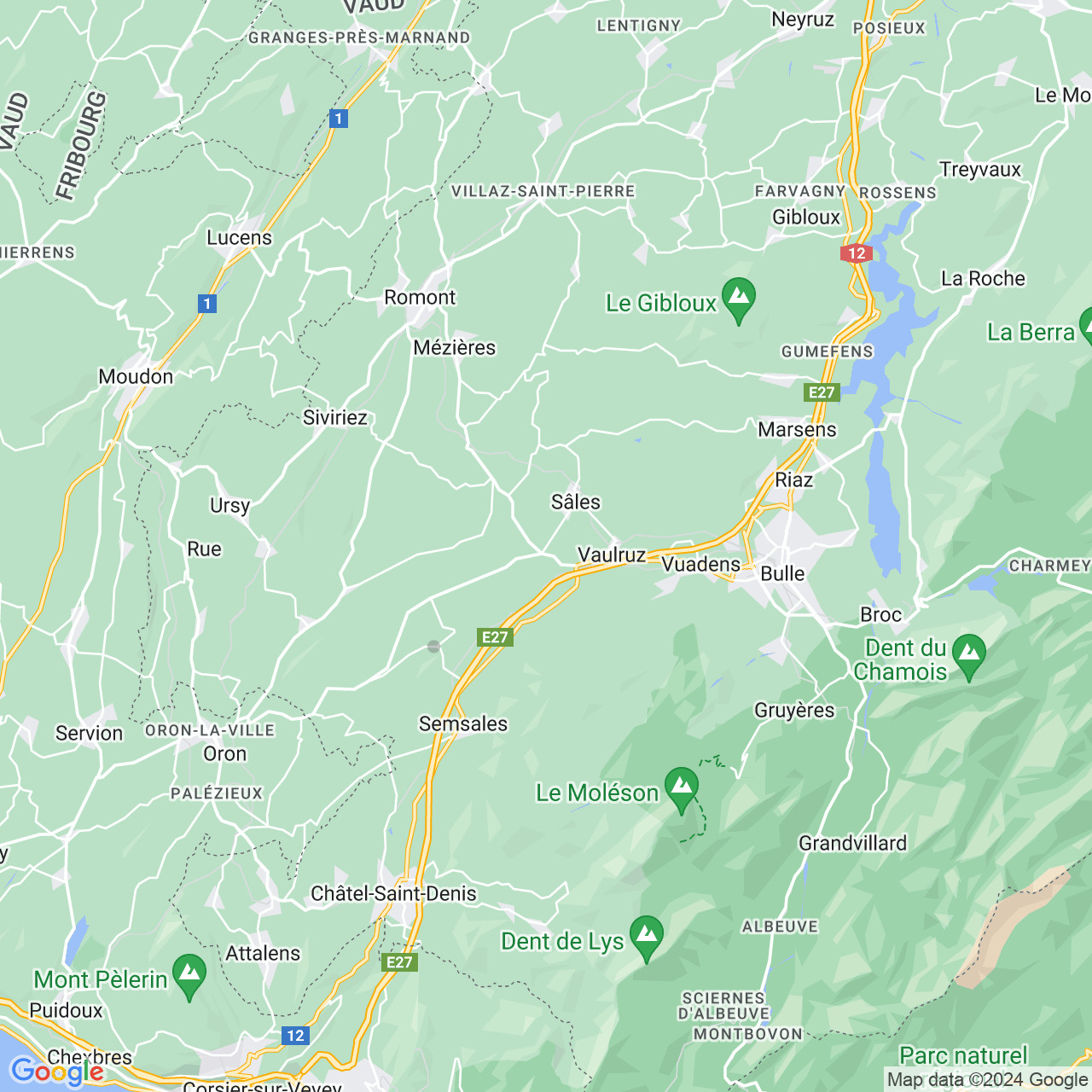Click the blue route 1 shield near Lucens
The height and width of the screenshot is (1092, 1092).
339,119
